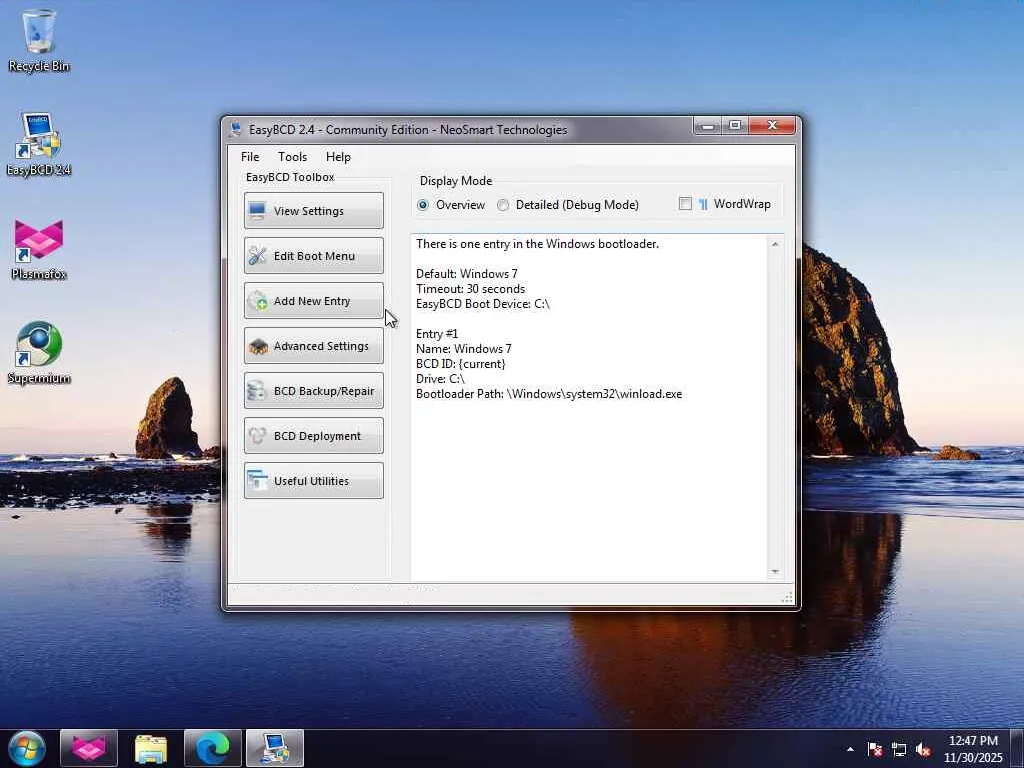The image size is (1024, 768).
Task: Launch Microsoft Edge from the taskbar
Action: pos(213,748)
